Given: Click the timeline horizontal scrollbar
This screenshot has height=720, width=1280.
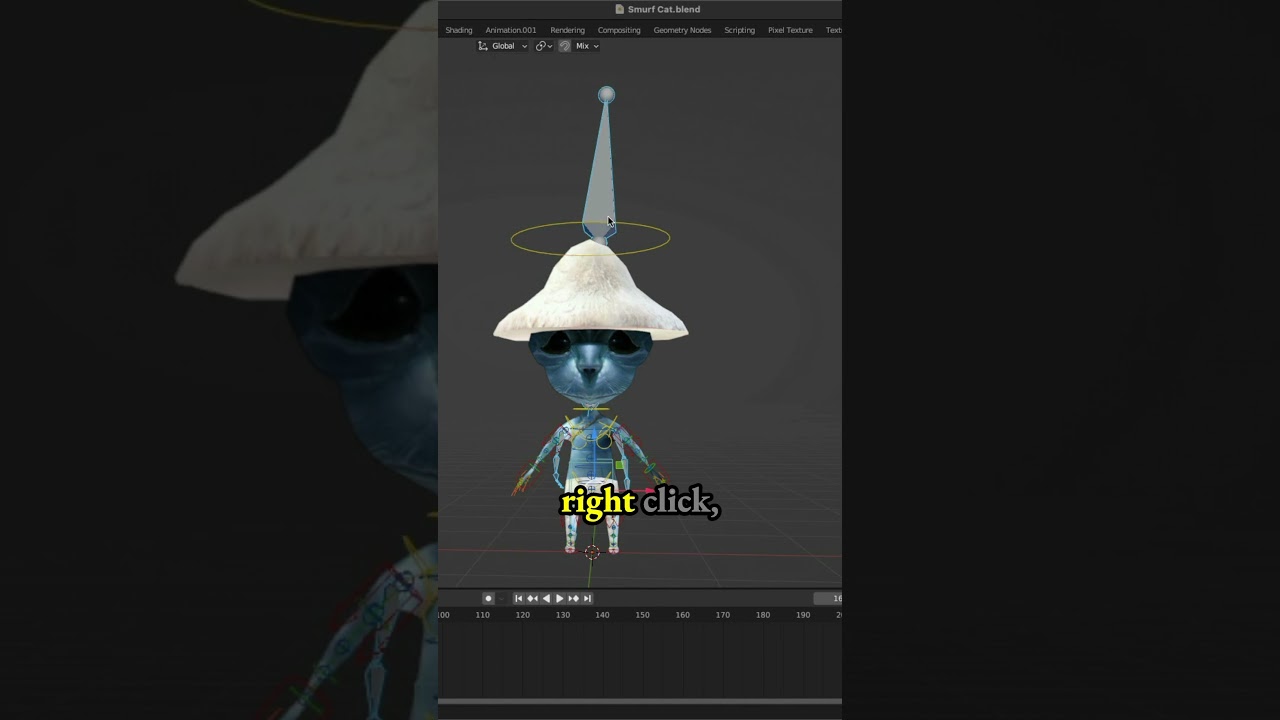Looking at the screenshot, I should pos(640,701).
